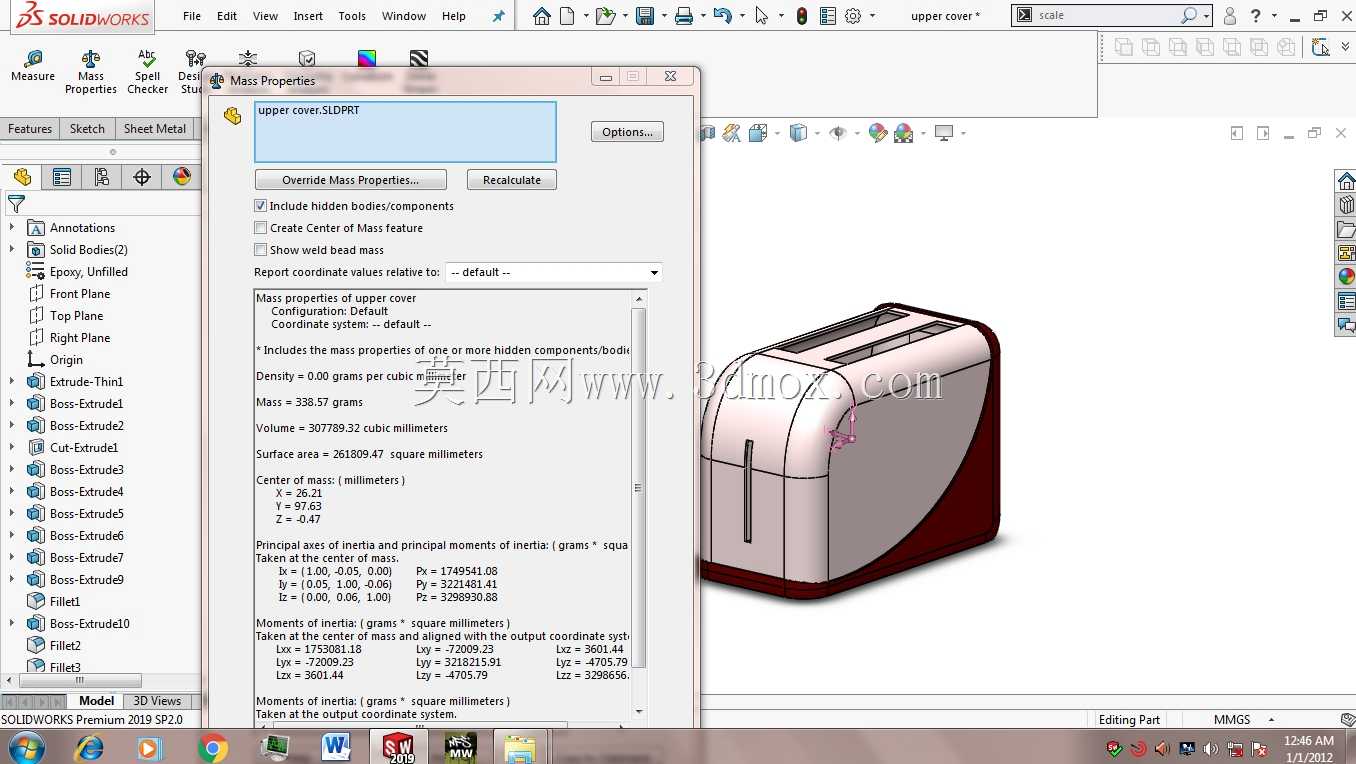Click Apply Scene icon in view toolbar
Viewport: 1356px width, 764px height.
904,133
